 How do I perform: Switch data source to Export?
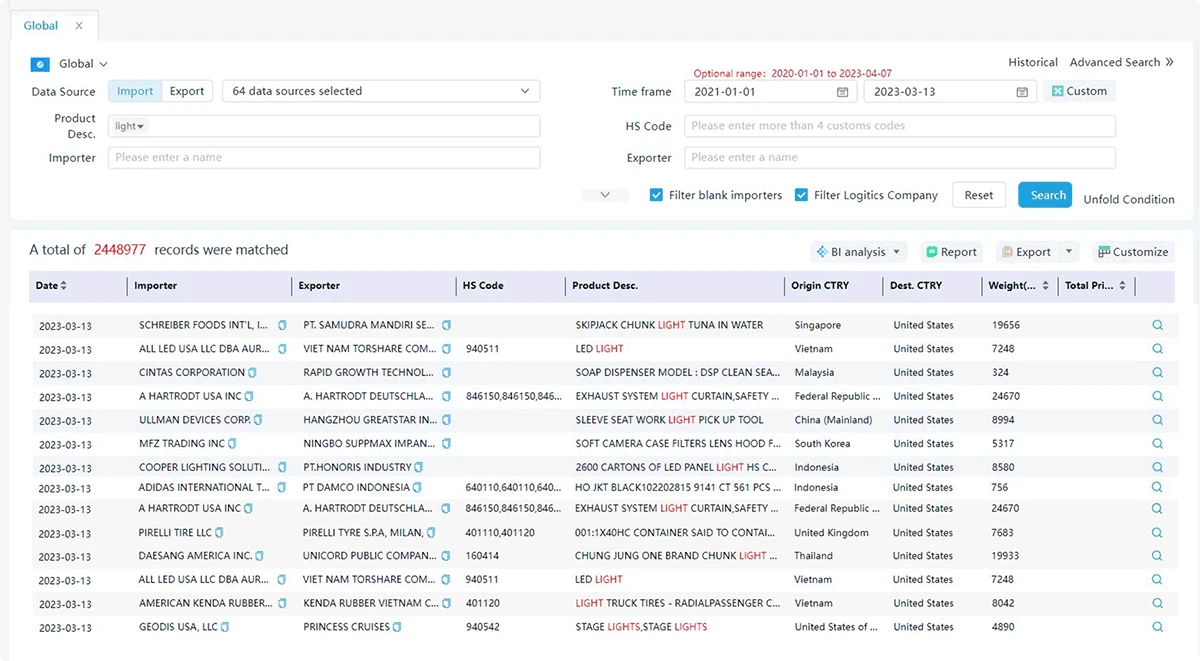[x=187, y=91]
